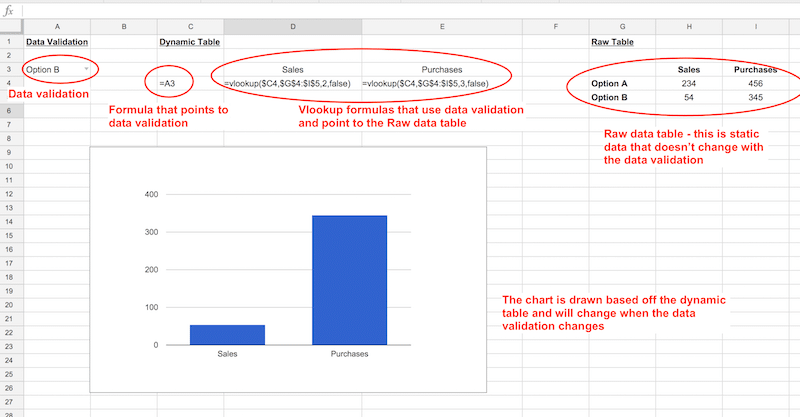800x417 pixels.
Task: Select column B header
Action: pyautogui.click(x=124, y=27)
